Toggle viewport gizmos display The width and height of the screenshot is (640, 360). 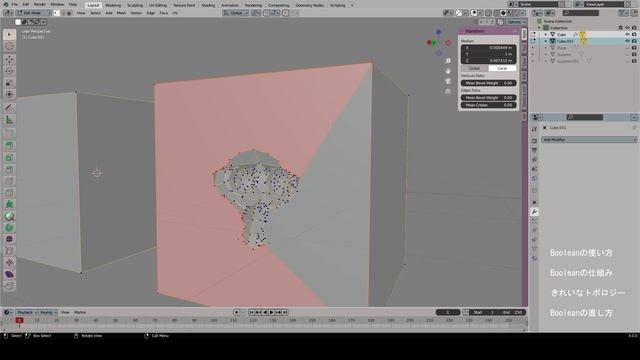click(x=459, y=13)
